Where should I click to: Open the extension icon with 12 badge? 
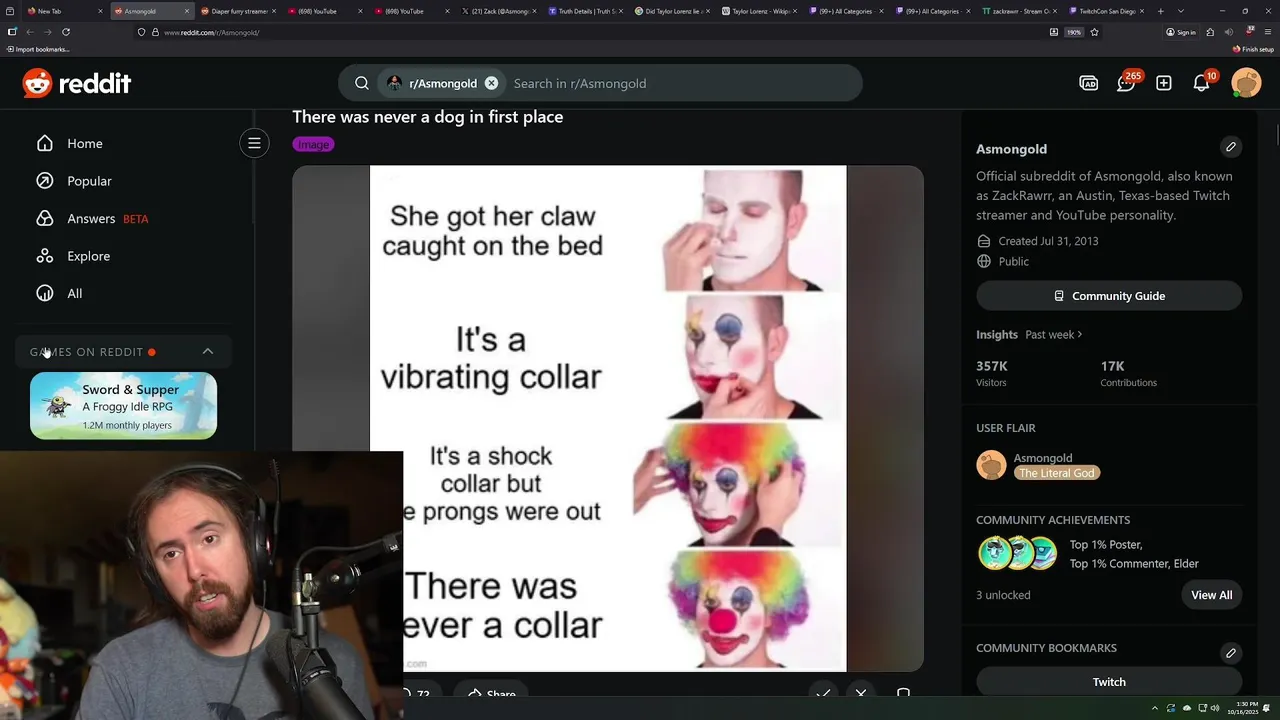(1248, 32)
